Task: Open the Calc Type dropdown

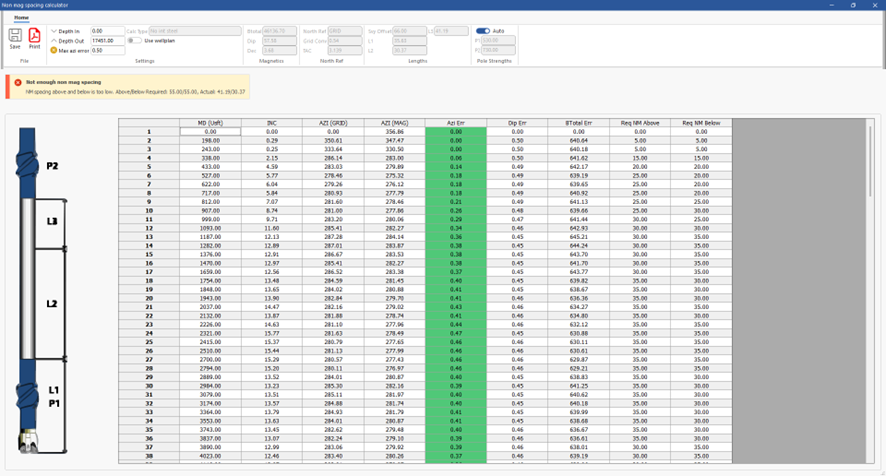Action: [x=194, y=31]
